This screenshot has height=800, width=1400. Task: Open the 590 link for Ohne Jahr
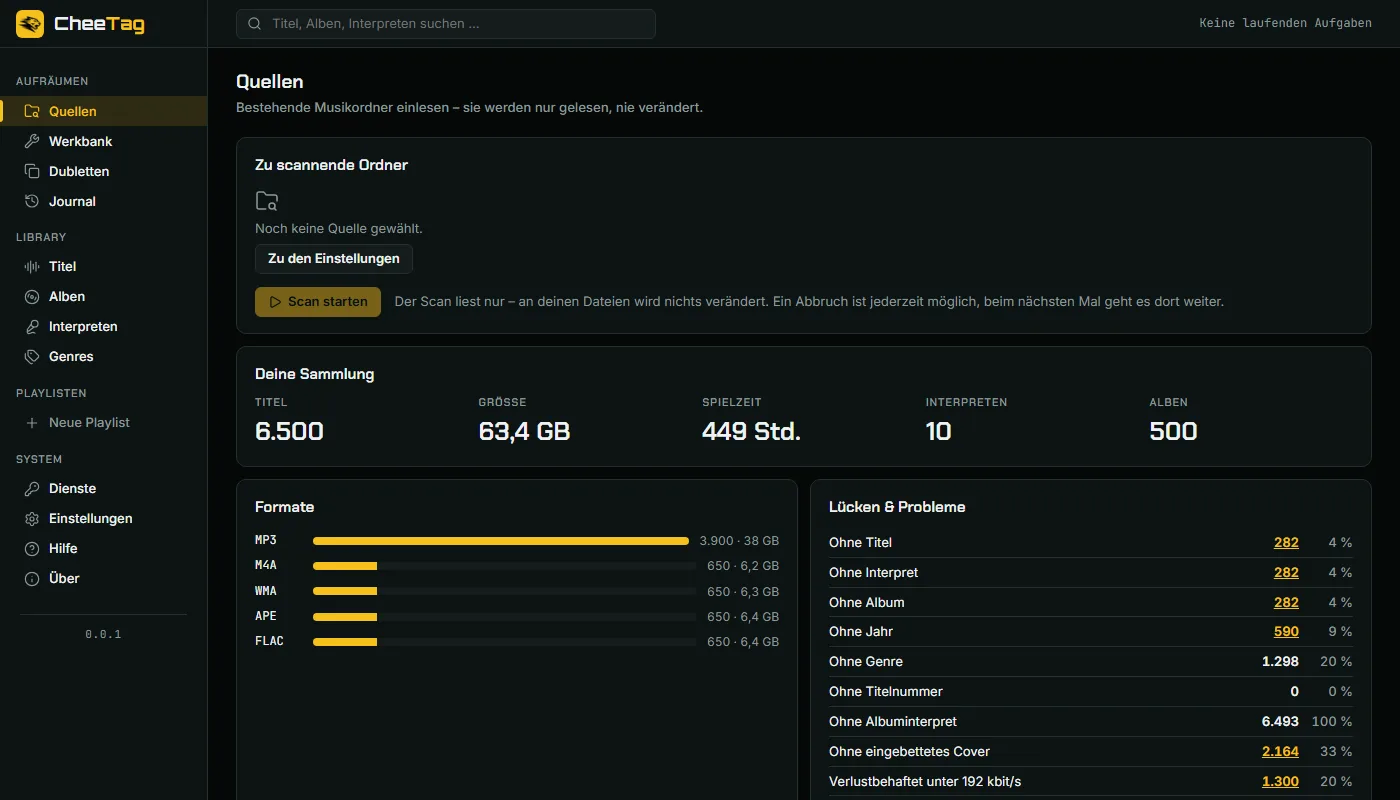pos(1286,631)
